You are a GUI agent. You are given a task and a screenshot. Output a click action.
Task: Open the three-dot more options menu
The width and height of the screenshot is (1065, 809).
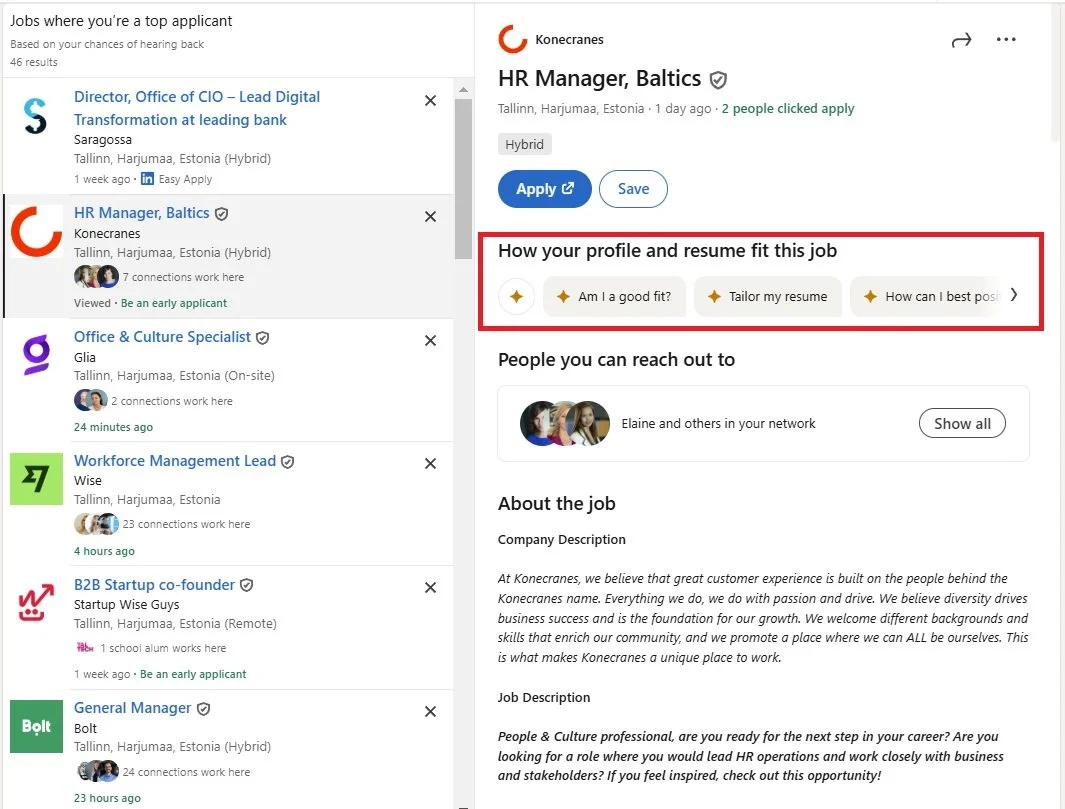point(1006,39)
